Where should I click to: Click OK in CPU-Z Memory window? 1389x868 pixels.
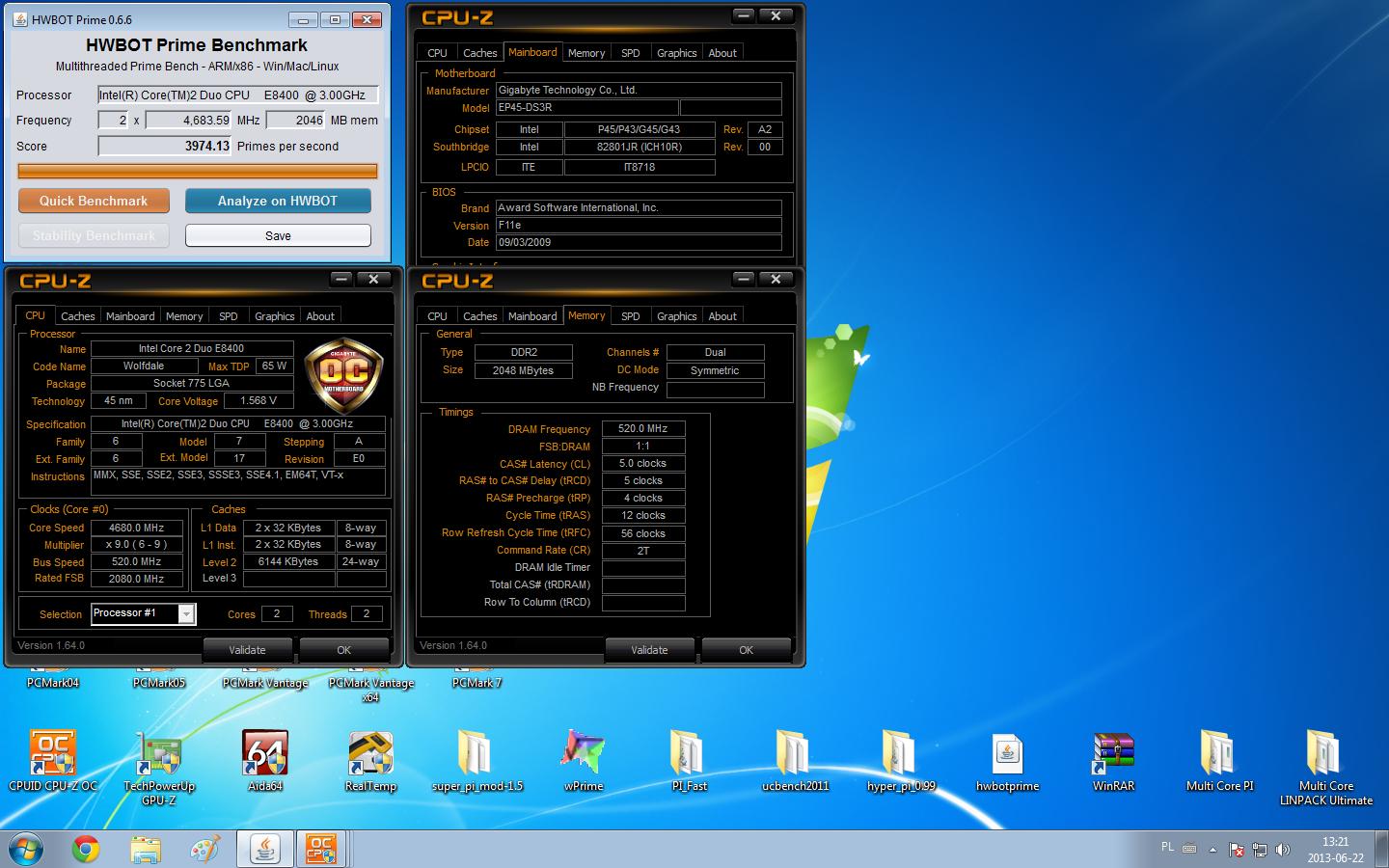(746, 650)
